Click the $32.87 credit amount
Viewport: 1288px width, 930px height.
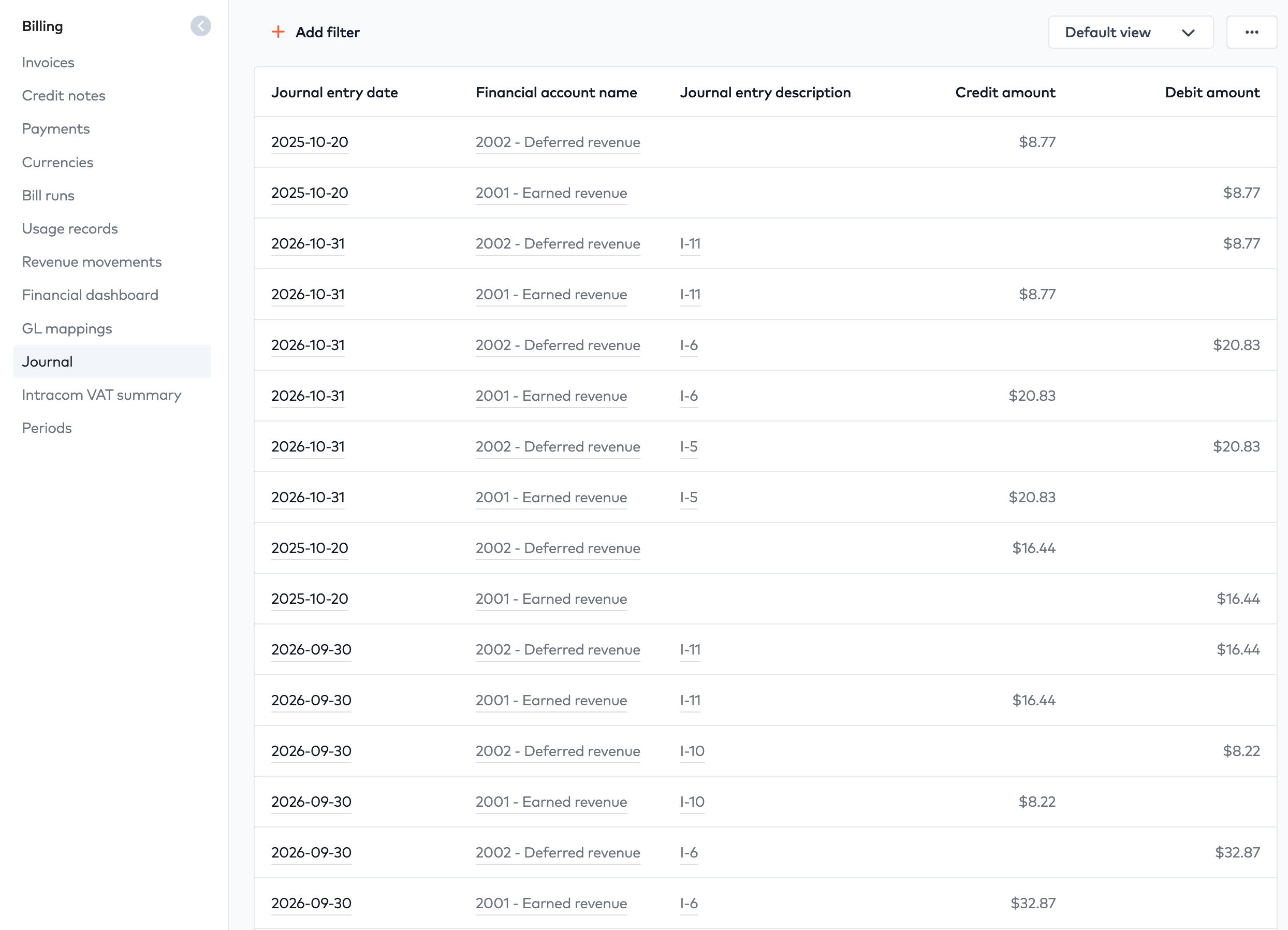click(1033, 903)
